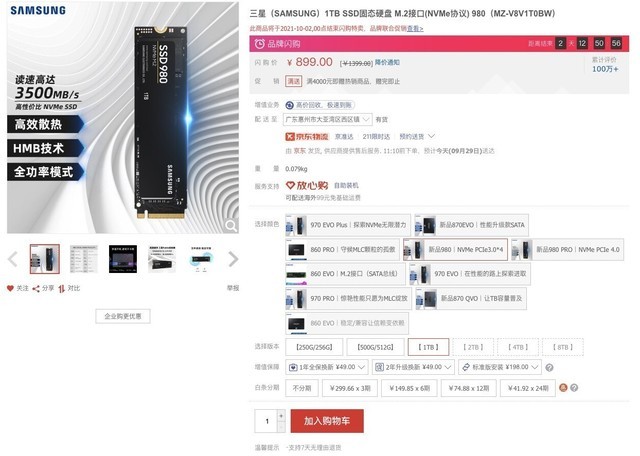Expand the 预约送货 delivery options

[417, 136]
